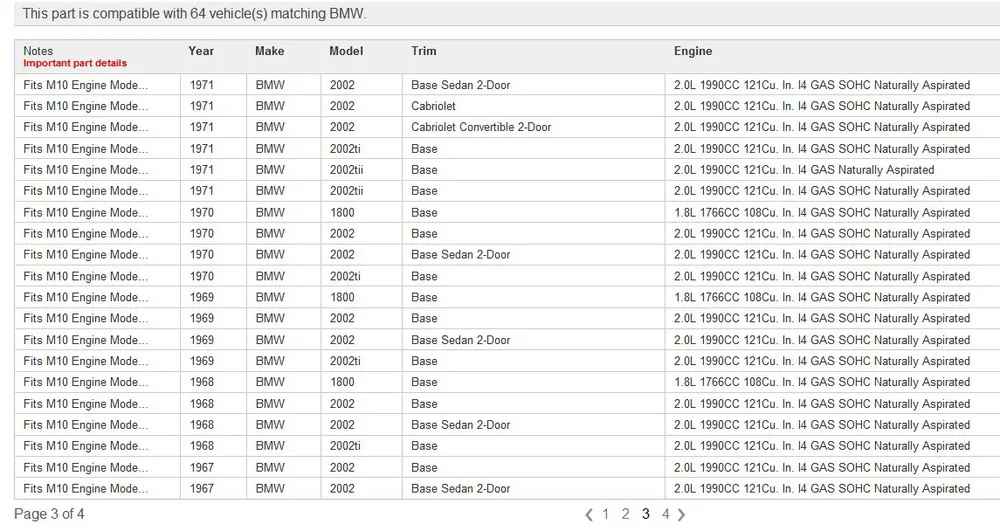Screen dimensions: 1000x528
Task: Click the 1.8L 1766CC engine cell for 1970
Action: coord(821,212)
